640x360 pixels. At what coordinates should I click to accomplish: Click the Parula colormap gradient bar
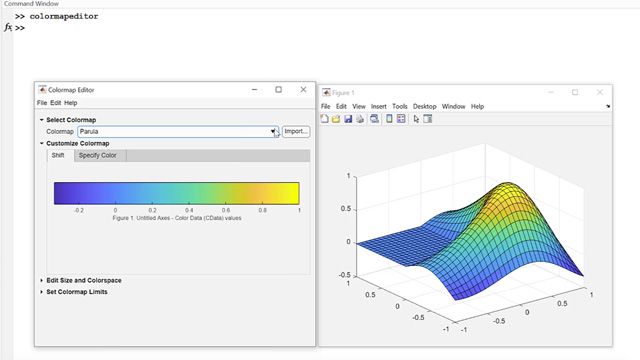177,193
